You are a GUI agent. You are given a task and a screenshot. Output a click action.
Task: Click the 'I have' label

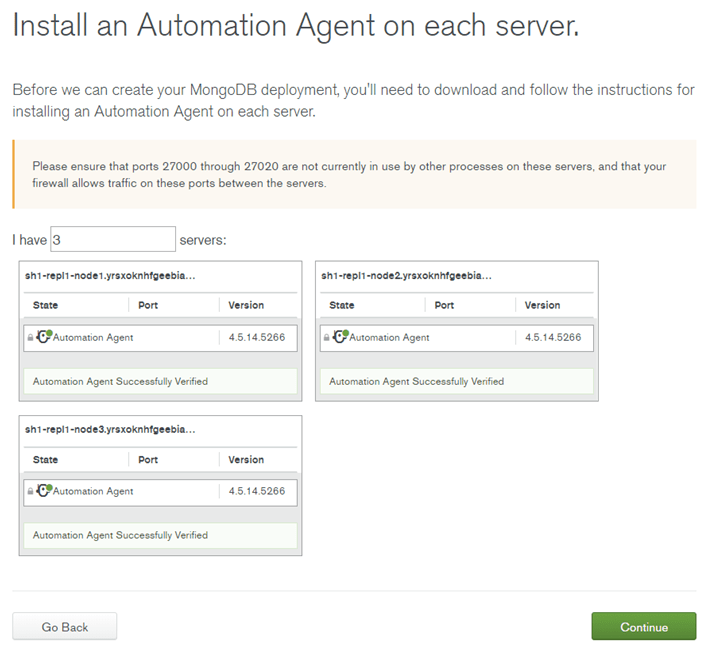[x=30, y=240]
